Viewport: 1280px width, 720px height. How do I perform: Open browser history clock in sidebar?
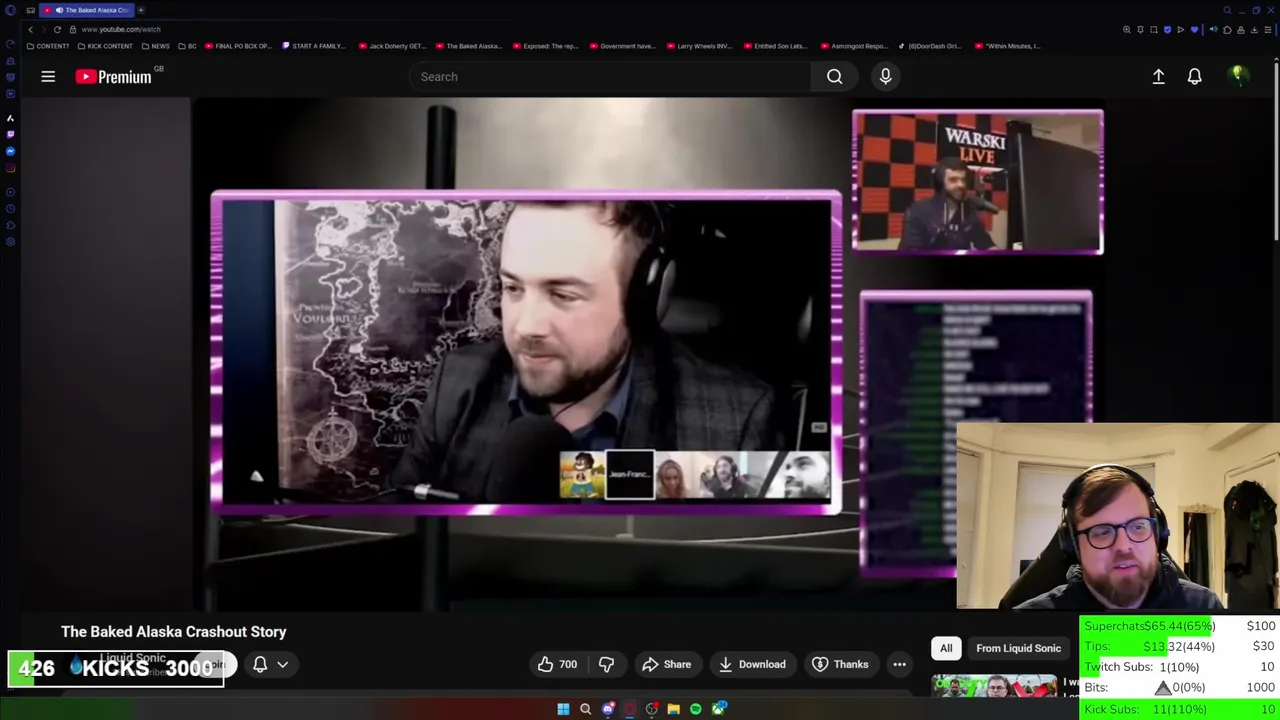10,208
